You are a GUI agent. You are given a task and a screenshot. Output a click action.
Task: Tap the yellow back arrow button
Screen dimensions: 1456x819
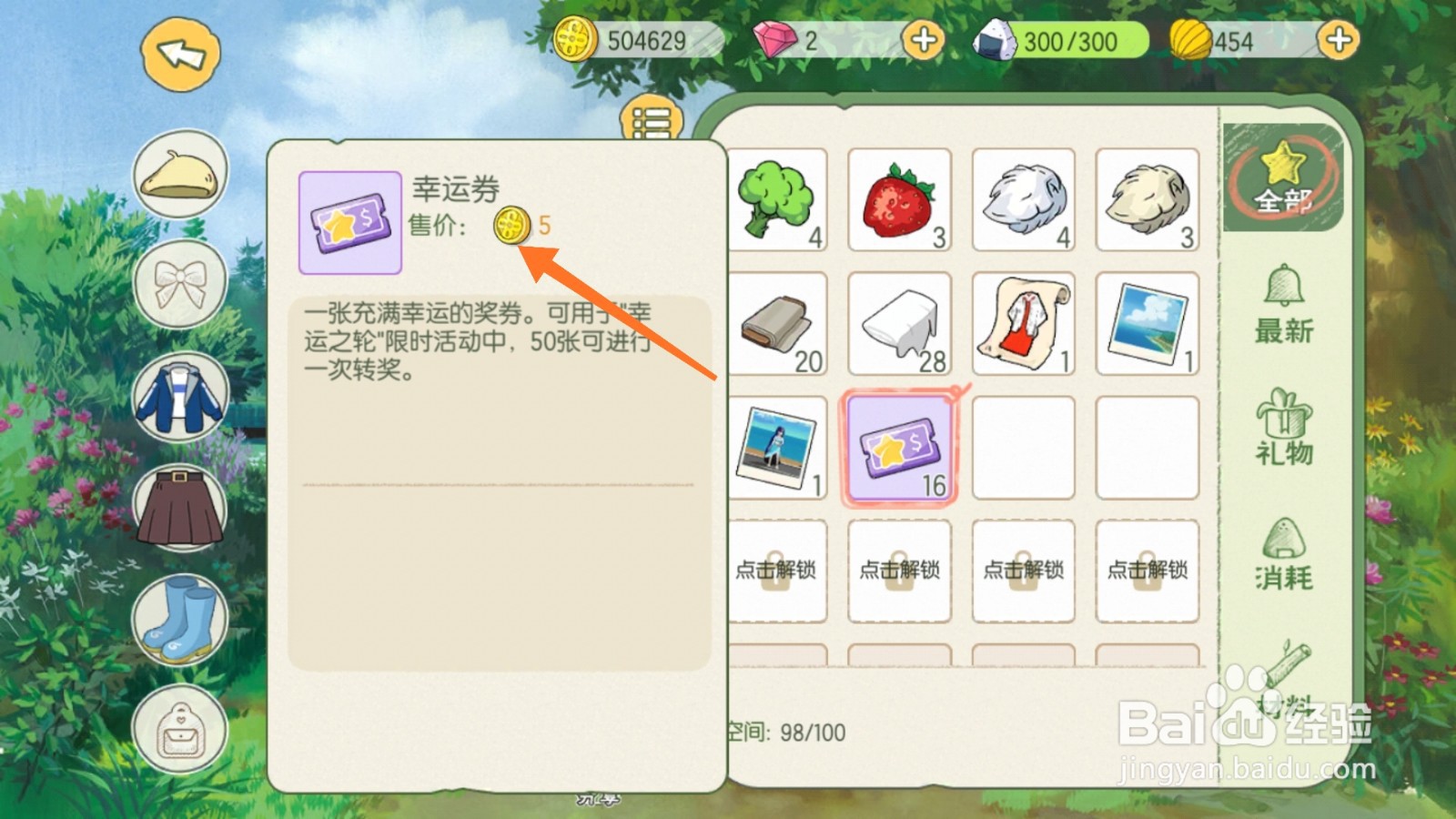pyautogui.click(x=180, y=53)
